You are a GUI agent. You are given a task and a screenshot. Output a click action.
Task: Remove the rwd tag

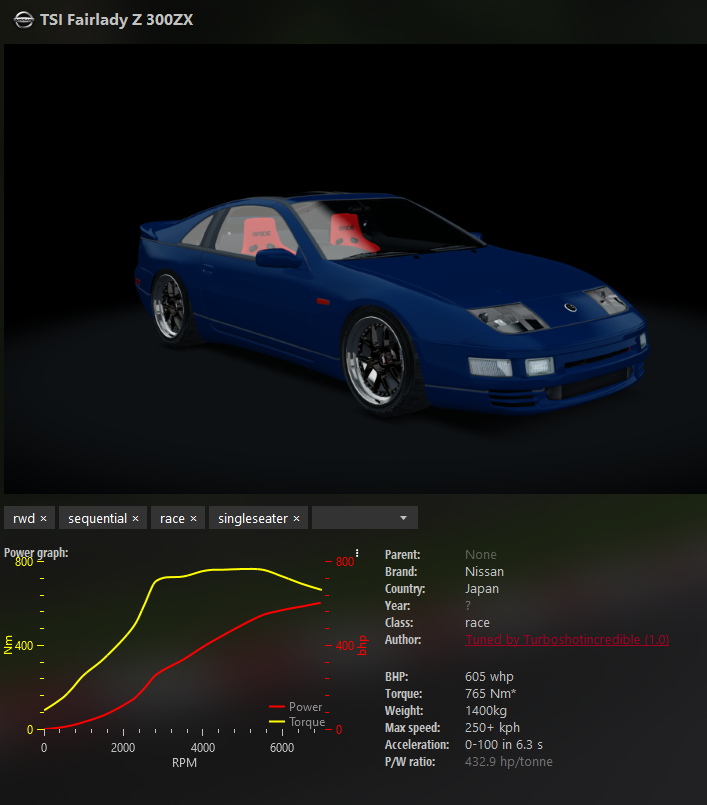(x=44, y=519)
